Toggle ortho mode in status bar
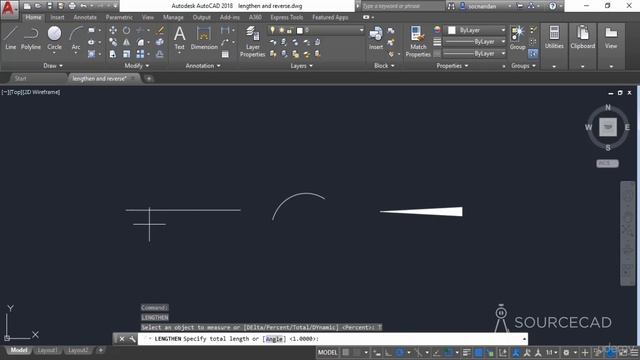The height and width of the screenshot is (360, 640). click(388, 352)
